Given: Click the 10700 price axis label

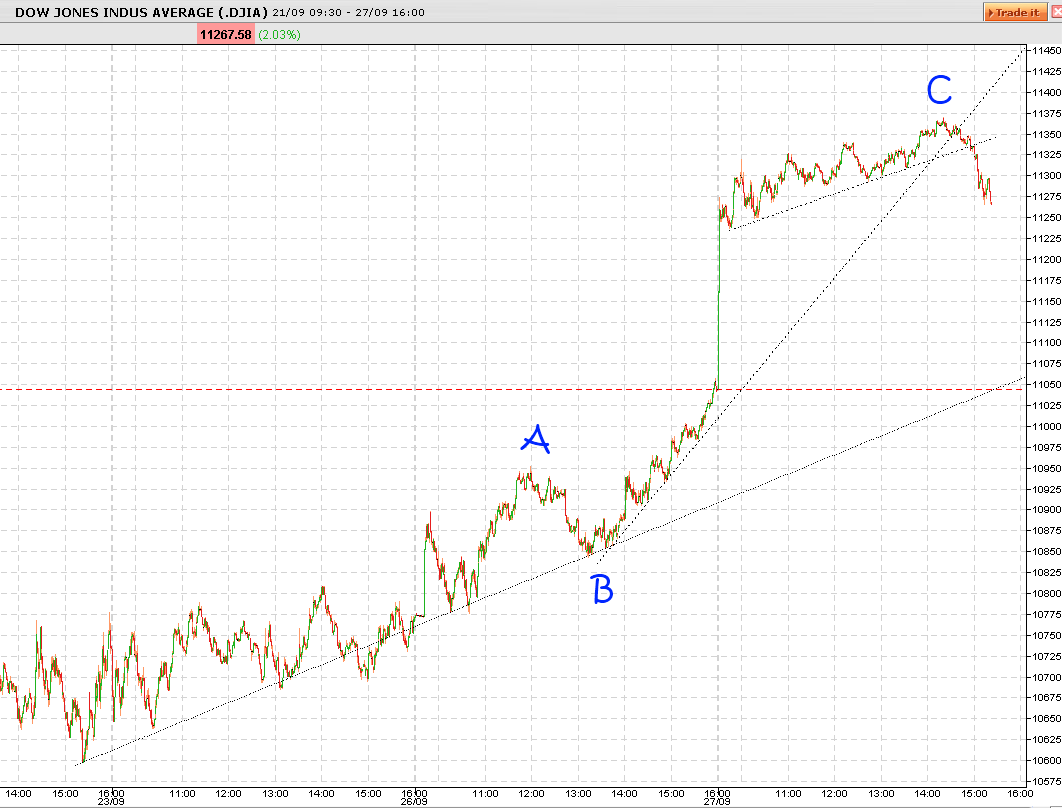Looking at the screenshot, I should coord(1046,677).
